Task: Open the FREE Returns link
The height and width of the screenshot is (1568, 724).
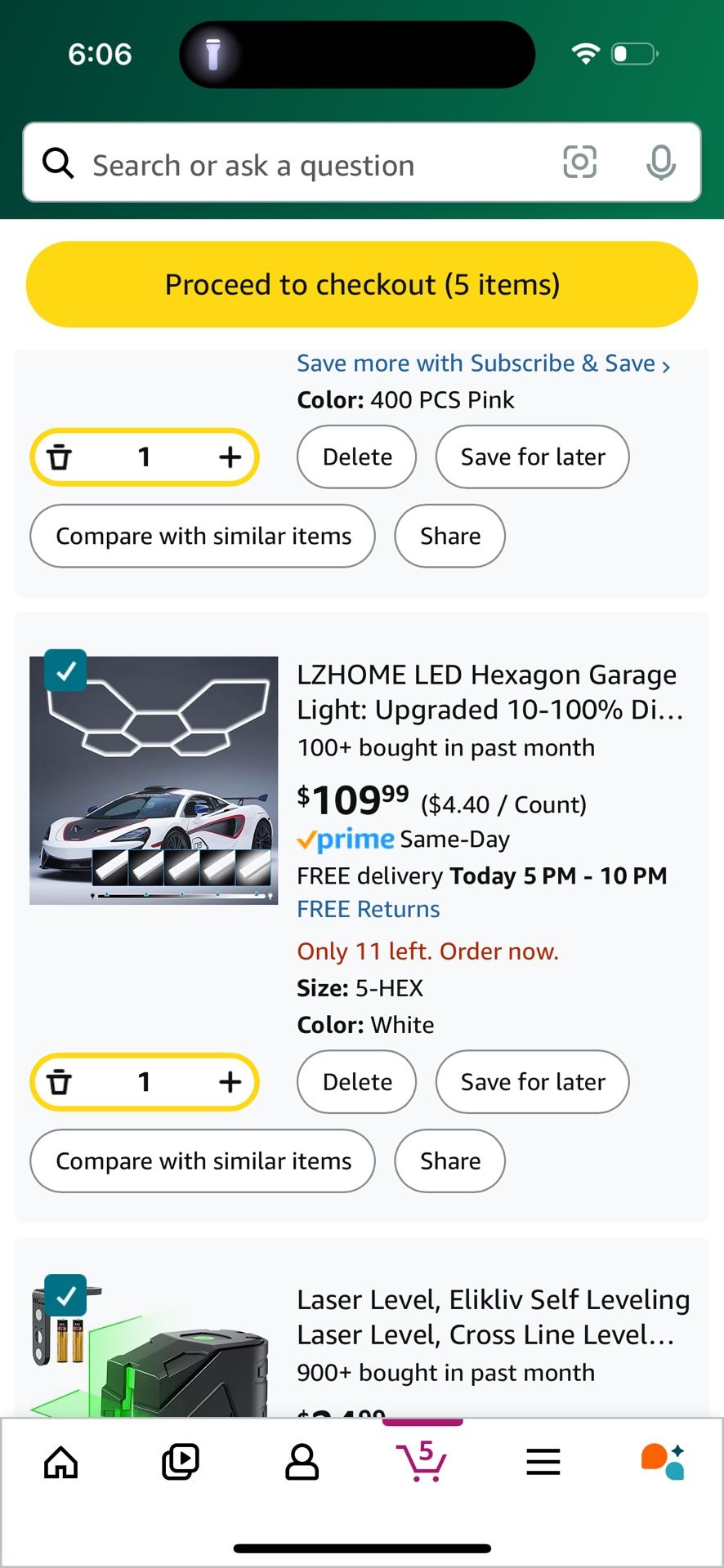Action: 369,908
